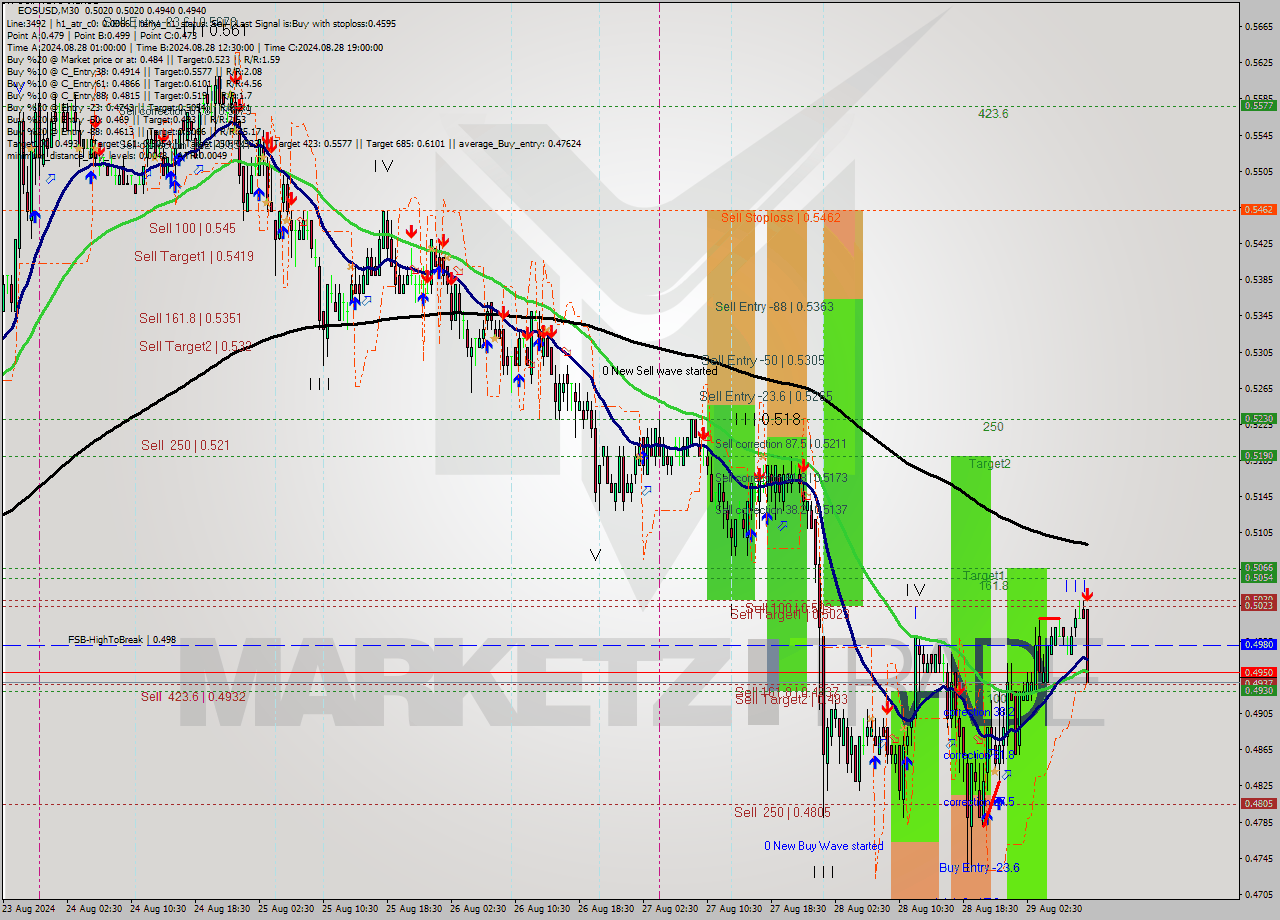Viewport: 1280px width, 920px height.
Task: Click the '0 New Sell wave started' annotation
Action: 659,371
